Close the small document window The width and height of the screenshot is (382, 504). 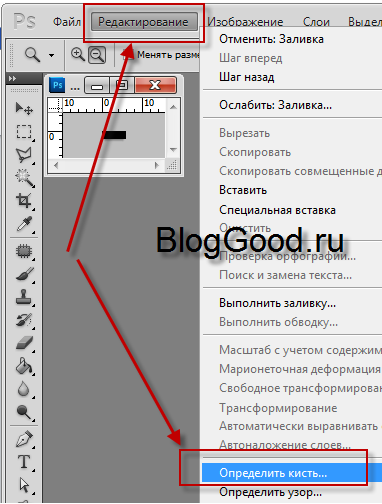coord(155,85)
